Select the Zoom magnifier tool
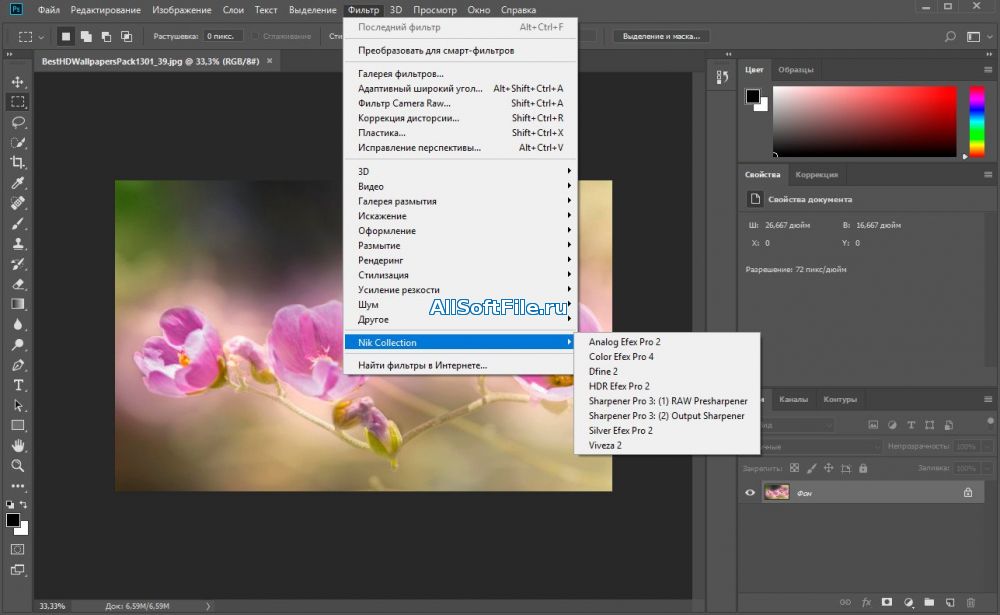 (18, 466)
